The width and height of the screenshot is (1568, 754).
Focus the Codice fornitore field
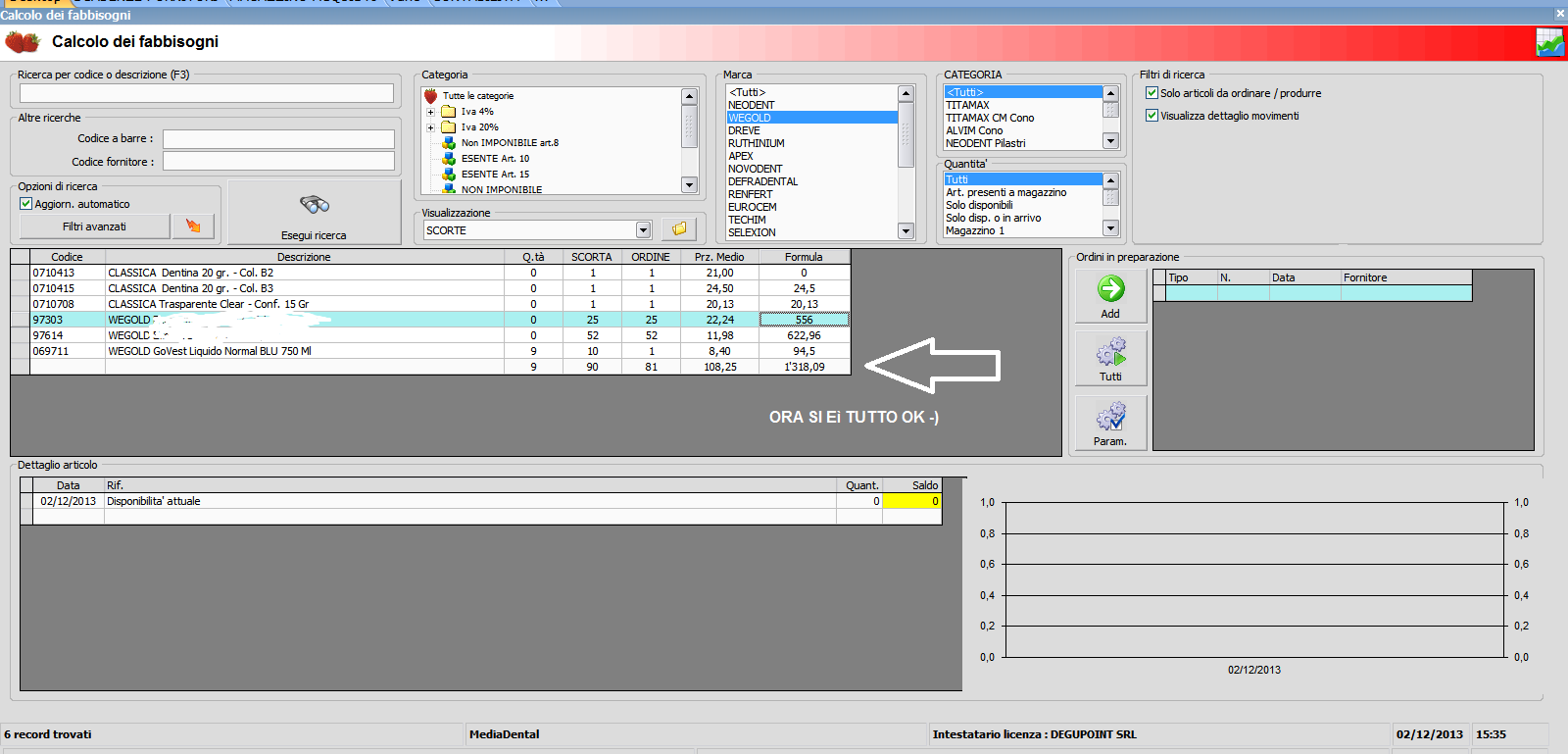coord(278,161)
